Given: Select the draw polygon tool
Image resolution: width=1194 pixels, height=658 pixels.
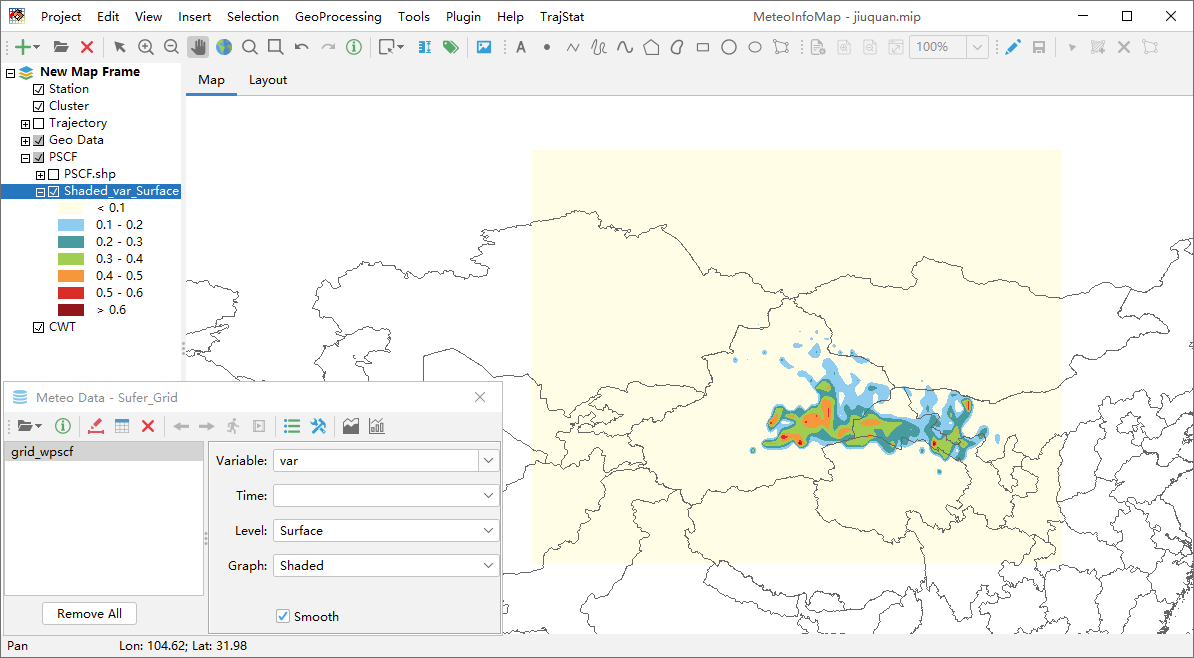Looking at the screenshot, I should (x=651, y=47).
